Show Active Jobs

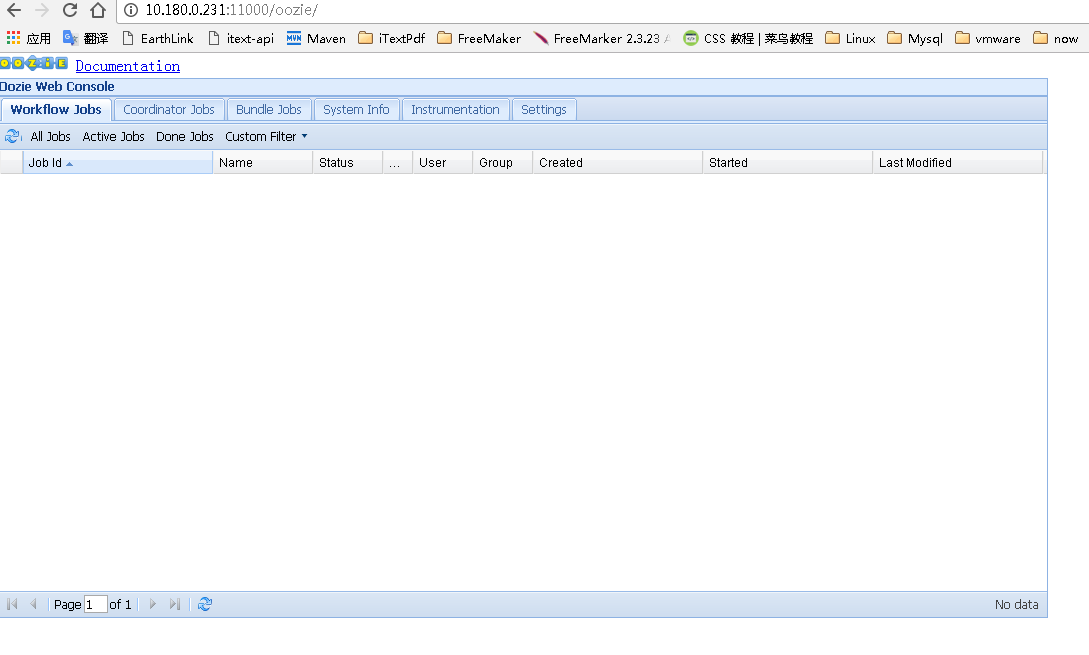113,137
